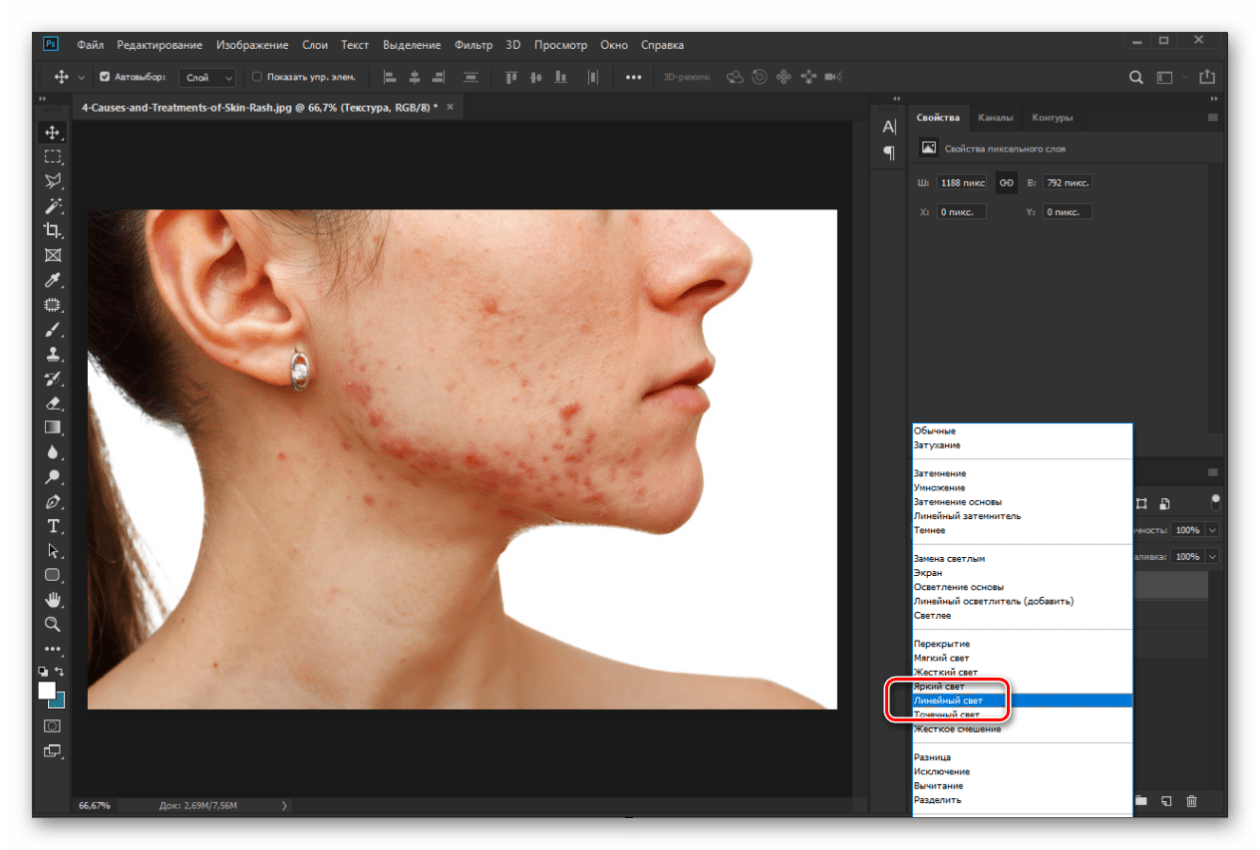Click the delete layer trash icon
The width and height of the screenshot is (1260, 850).
pyautogui.click(x=1191, y=800)
